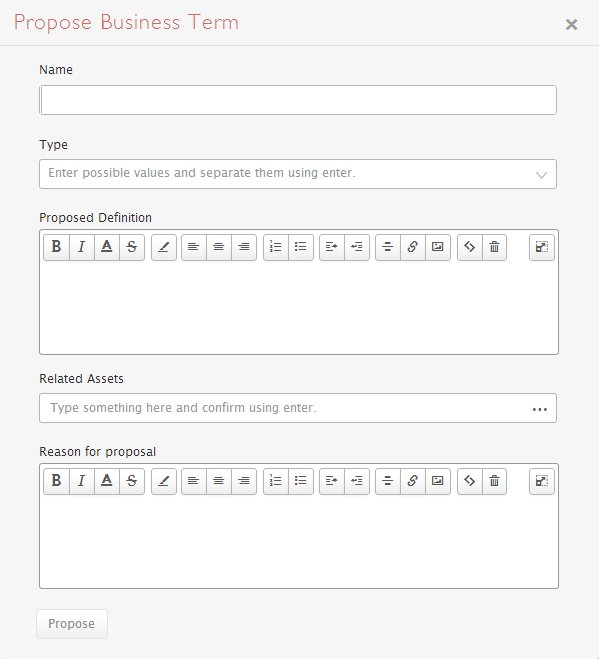599x659 pixels.
Task: Choose text color in Reason for proposal toolbar
Action: (107, 481)
